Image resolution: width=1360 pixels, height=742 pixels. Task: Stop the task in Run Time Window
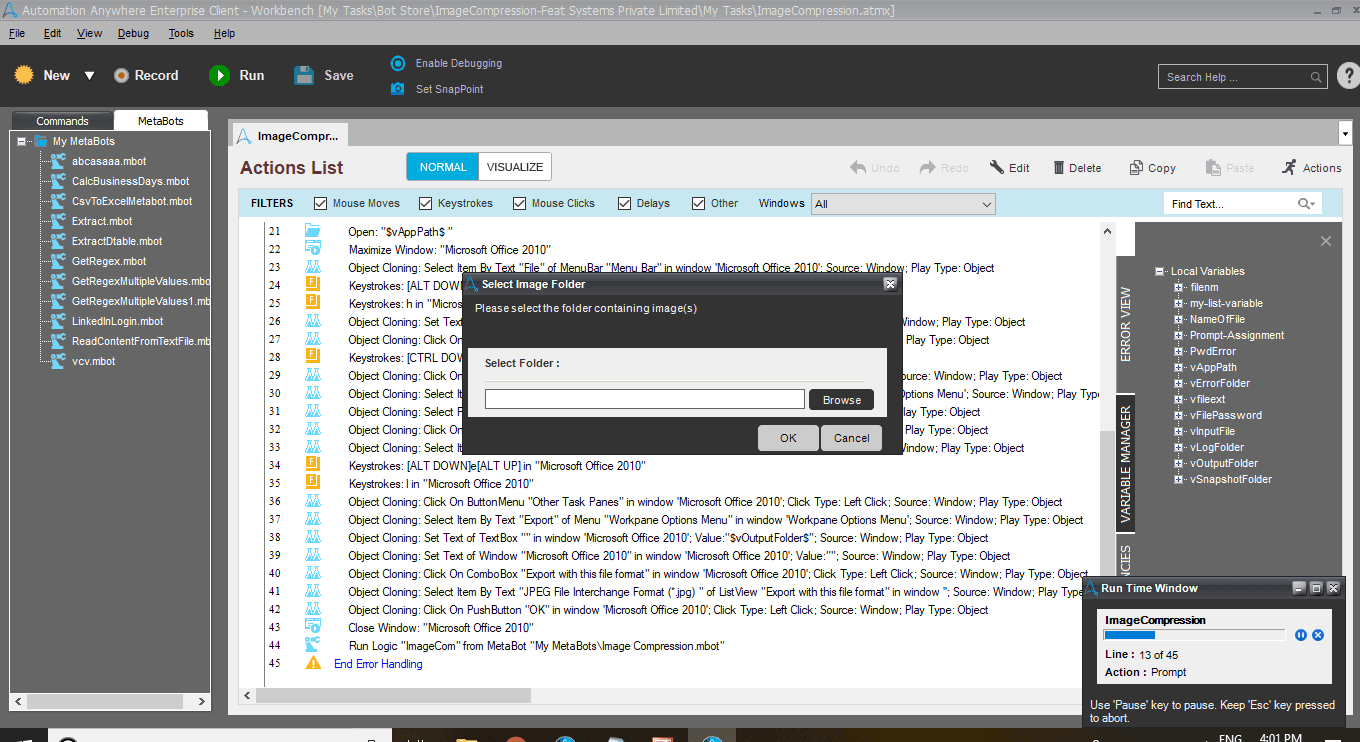pyautogui.click(x=1318, y=635)
